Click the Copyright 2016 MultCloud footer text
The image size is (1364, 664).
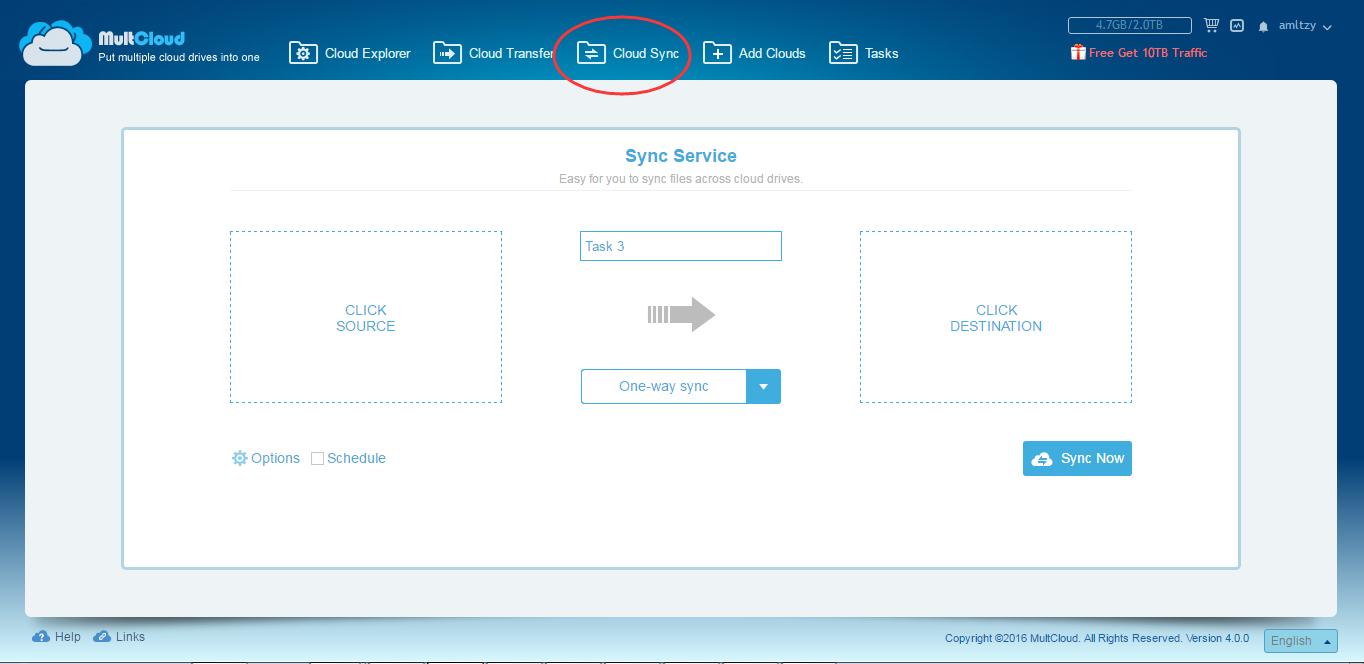tap(1097, 638)
